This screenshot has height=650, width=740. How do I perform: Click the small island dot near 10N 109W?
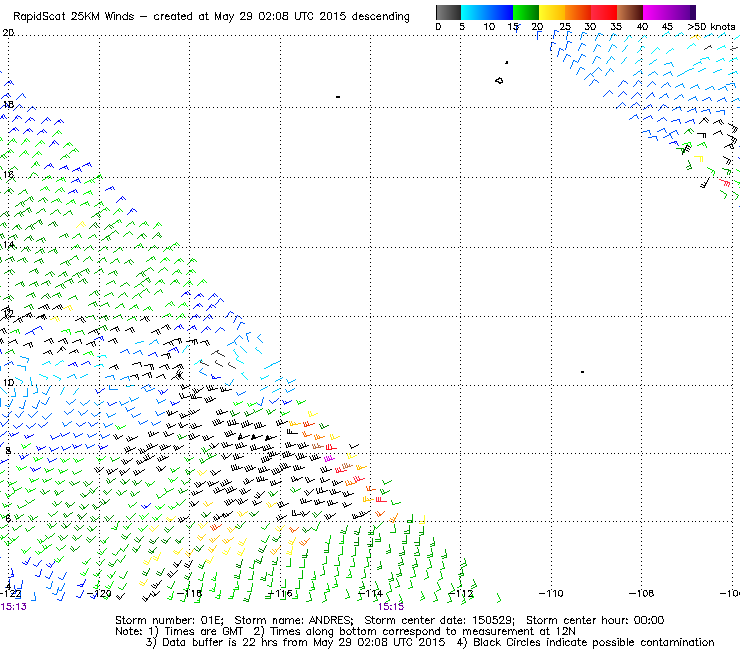582,372
